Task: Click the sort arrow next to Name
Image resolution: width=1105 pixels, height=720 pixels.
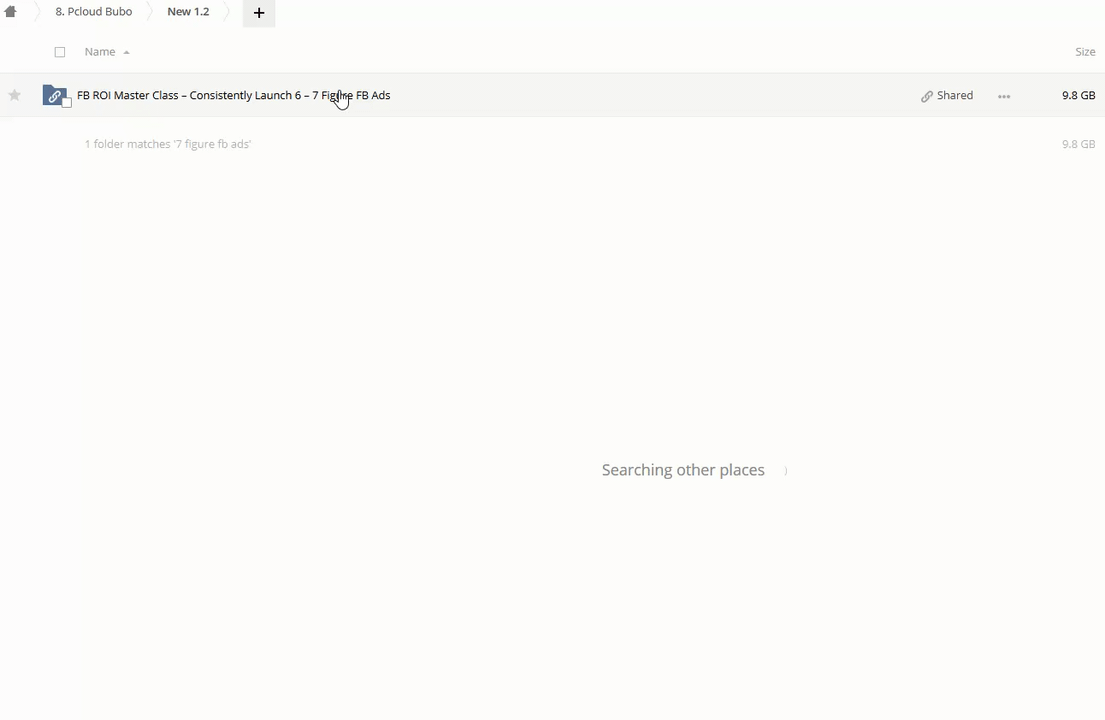Action: pyautogui.click(x=126, y=52)
